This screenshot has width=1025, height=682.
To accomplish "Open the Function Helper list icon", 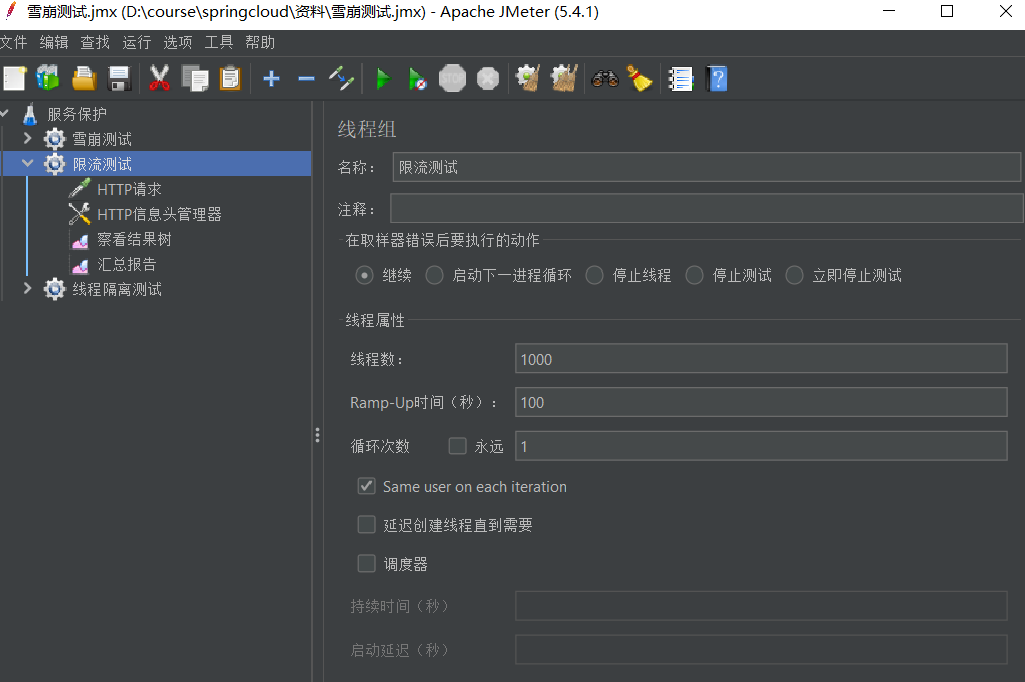I will coord(681,79).
